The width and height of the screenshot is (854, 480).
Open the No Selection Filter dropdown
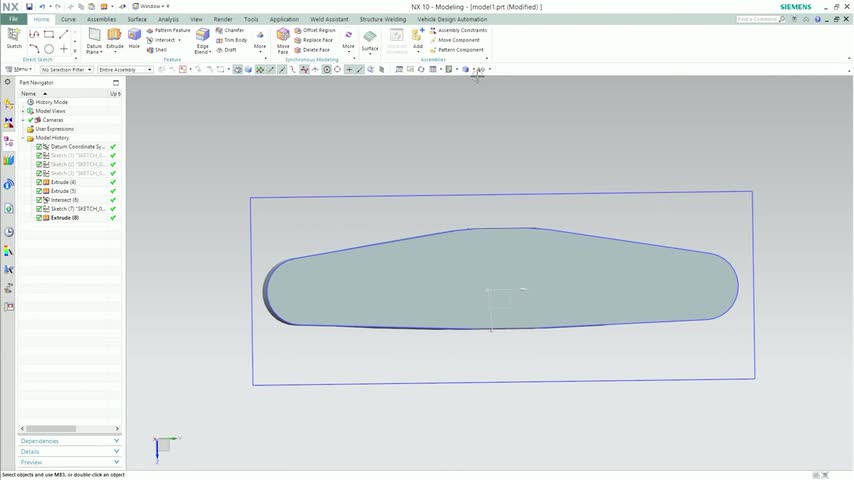coord(66,70)
